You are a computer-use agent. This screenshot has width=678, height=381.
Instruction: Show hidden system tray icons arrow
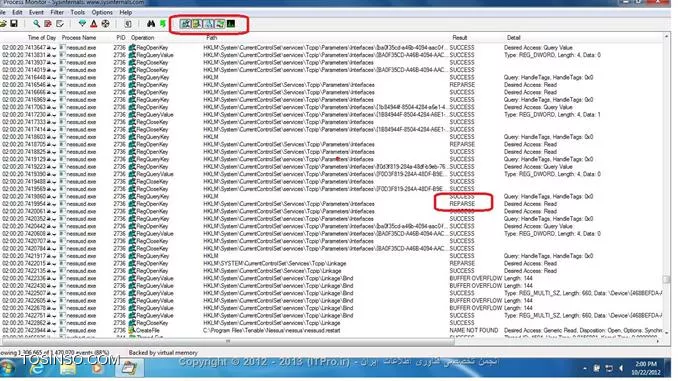pos(585,368)
